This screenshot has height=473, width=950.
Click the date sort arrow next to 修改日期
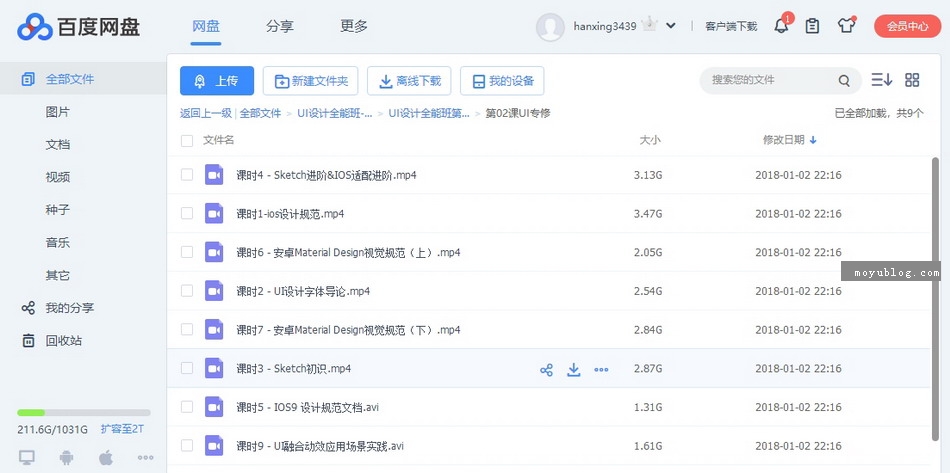pos(813,140)
